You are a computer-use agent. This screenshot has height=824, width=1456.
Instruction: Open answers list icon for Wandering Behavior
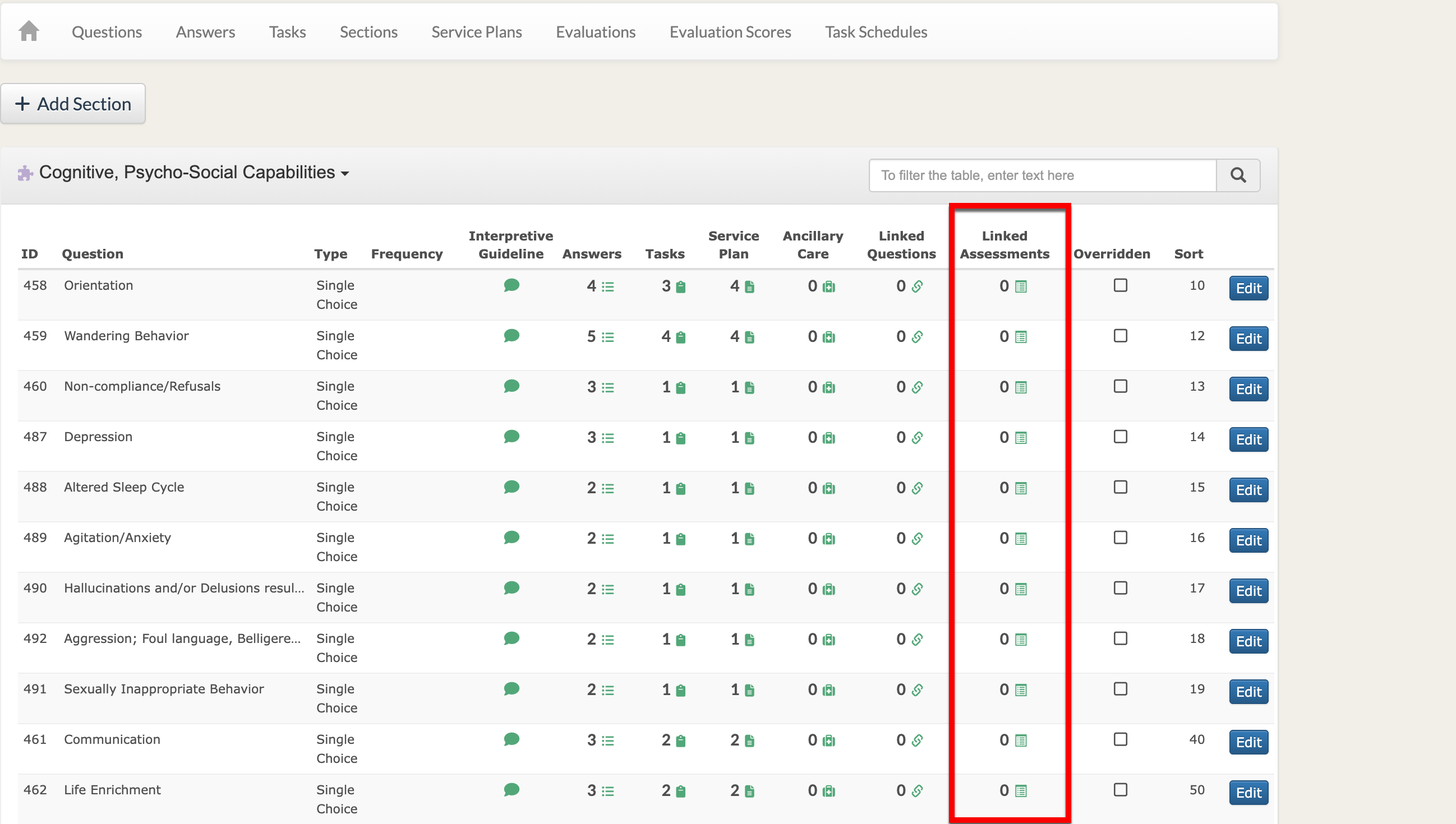click(608, 337)
